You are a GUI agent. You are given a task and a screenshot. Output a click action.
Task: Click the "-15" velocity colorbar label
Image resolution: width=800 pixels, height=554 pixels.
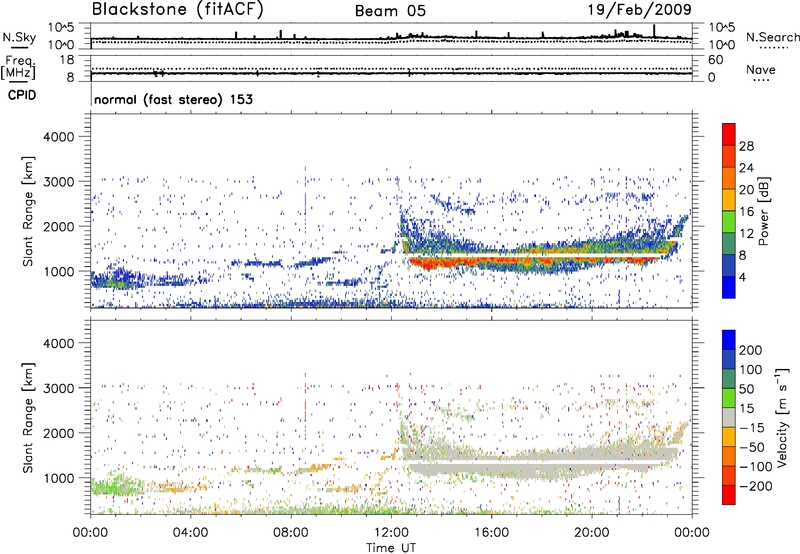[x=752, y=428]
